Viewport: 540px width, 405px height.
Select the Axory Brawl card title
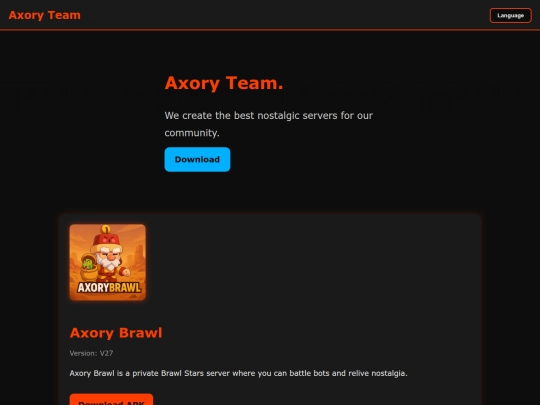(x=116, y=333)
